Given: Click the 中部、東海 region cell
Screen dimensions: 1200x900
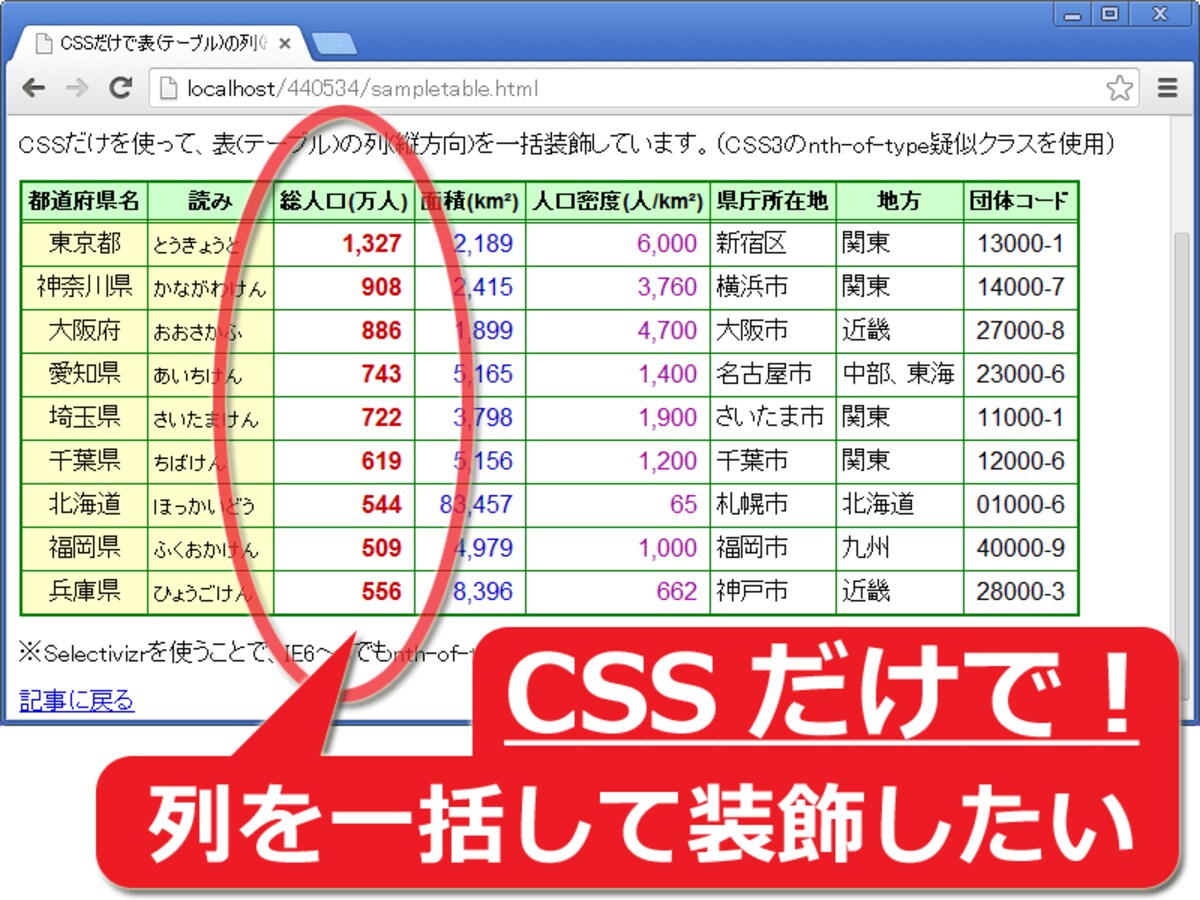Looking at the screenshot, I should point(898,374).
